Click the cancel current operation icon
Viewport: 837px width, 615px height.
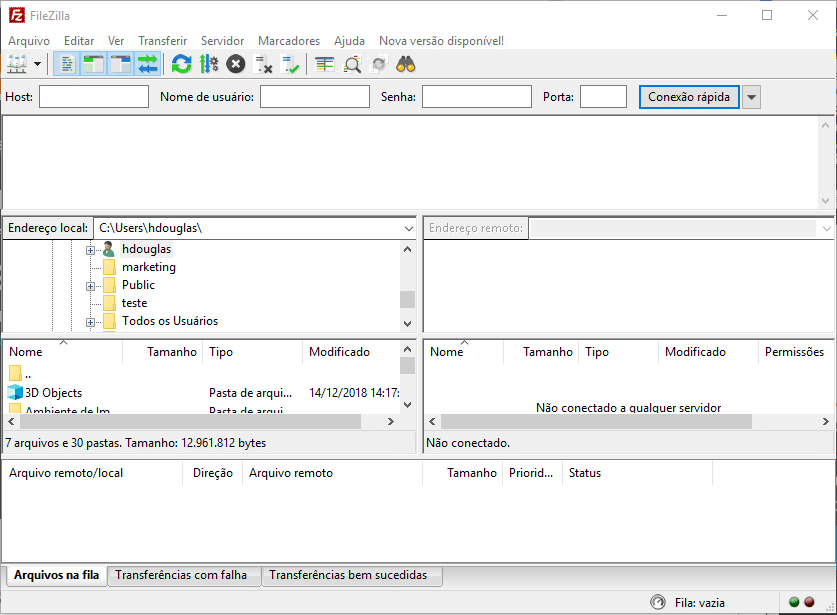pos(236,65)
